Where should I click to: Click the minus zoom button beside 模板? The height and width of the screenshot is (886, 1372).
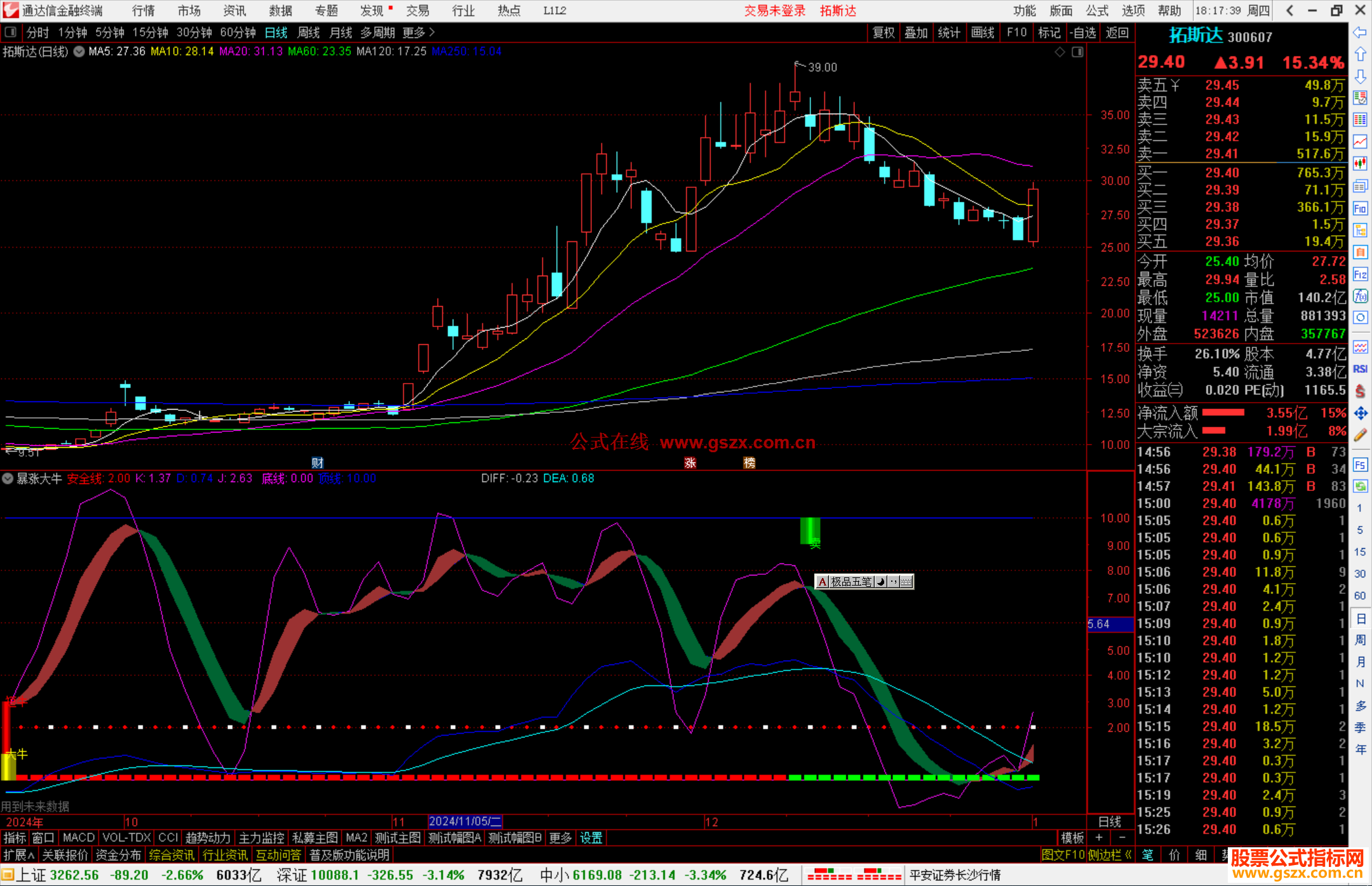(1122, 838)
